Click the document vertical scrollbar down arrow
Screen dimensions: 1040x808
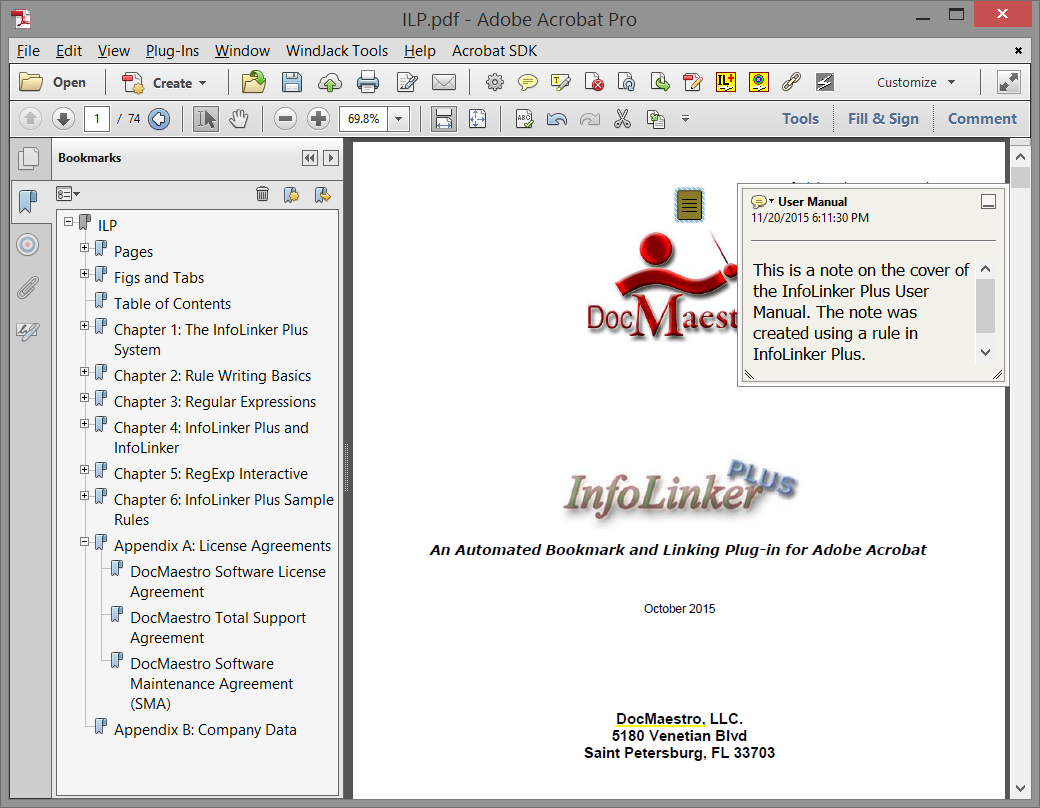pyautogui.click(x=1020, y=788)
